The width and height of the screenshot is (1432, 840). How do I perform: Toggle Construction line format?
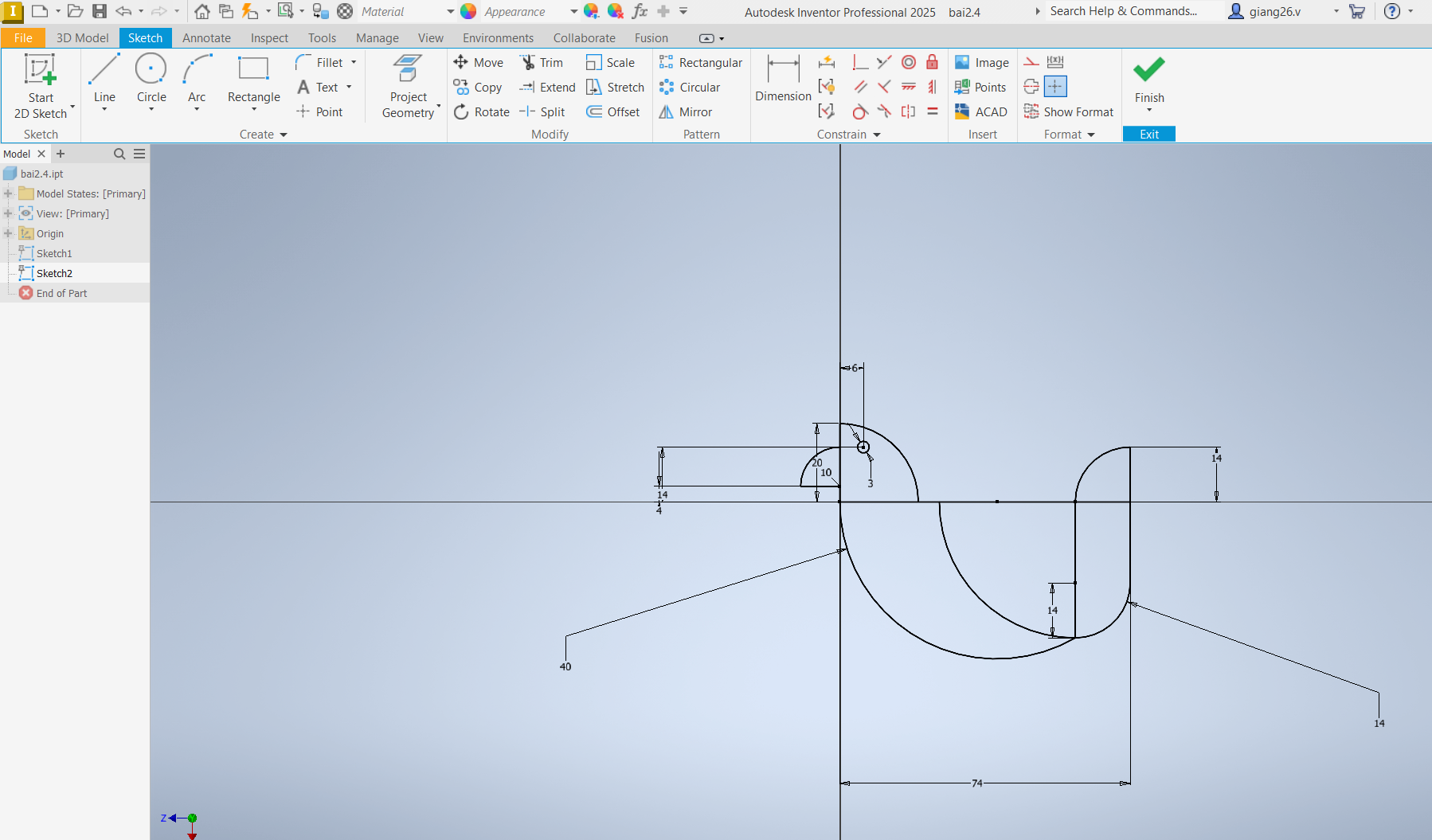(1031, 62)
